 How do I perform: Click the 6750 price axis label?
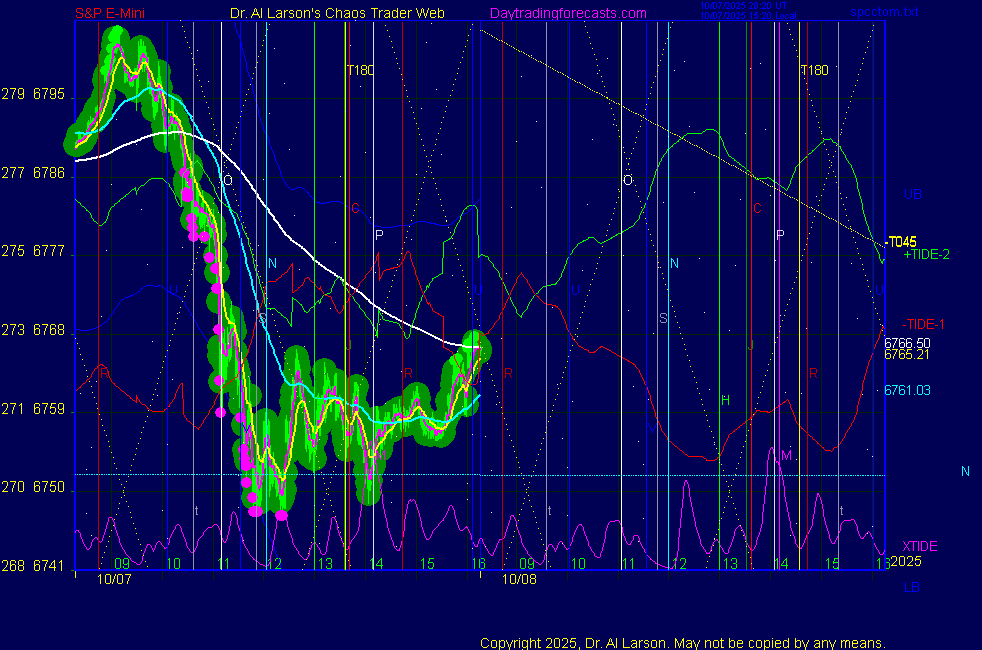(x=49, y=487)
